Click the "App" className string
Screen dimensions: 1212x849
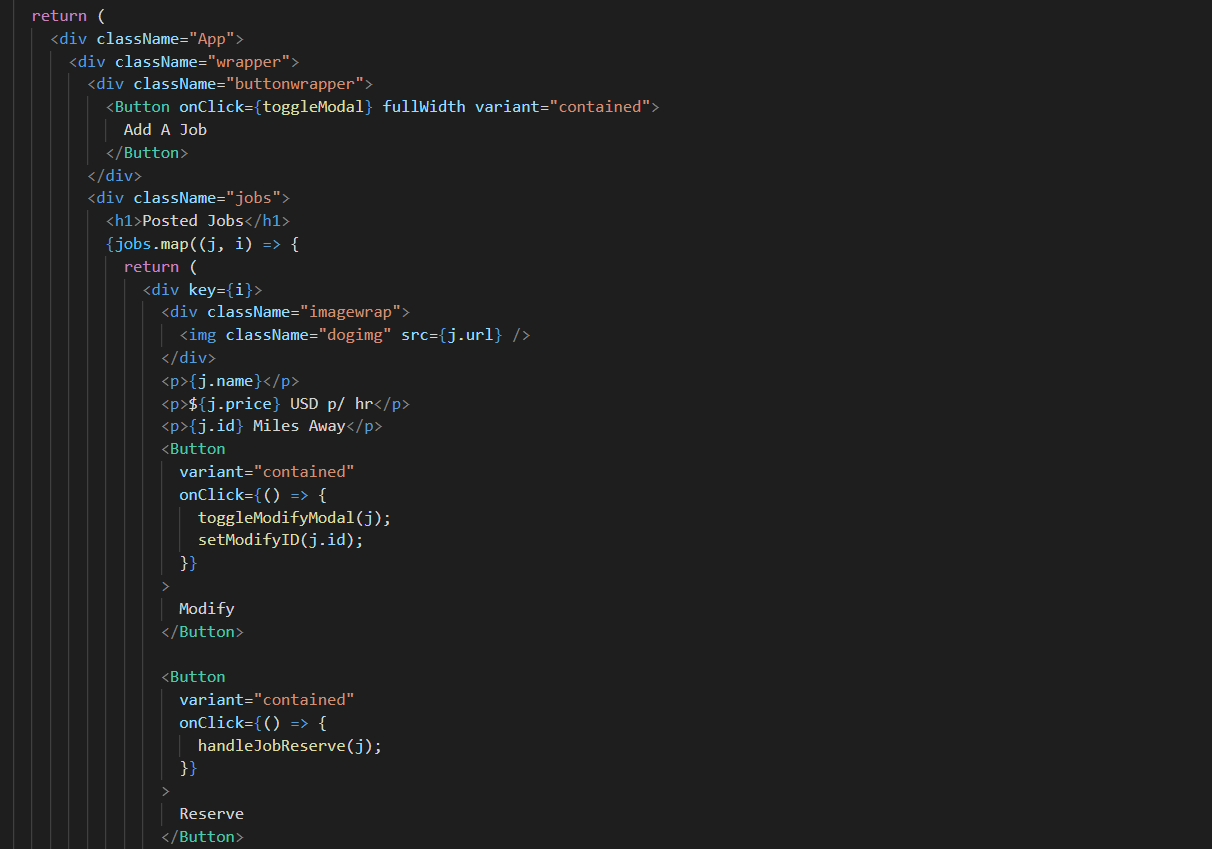point(212,39)
